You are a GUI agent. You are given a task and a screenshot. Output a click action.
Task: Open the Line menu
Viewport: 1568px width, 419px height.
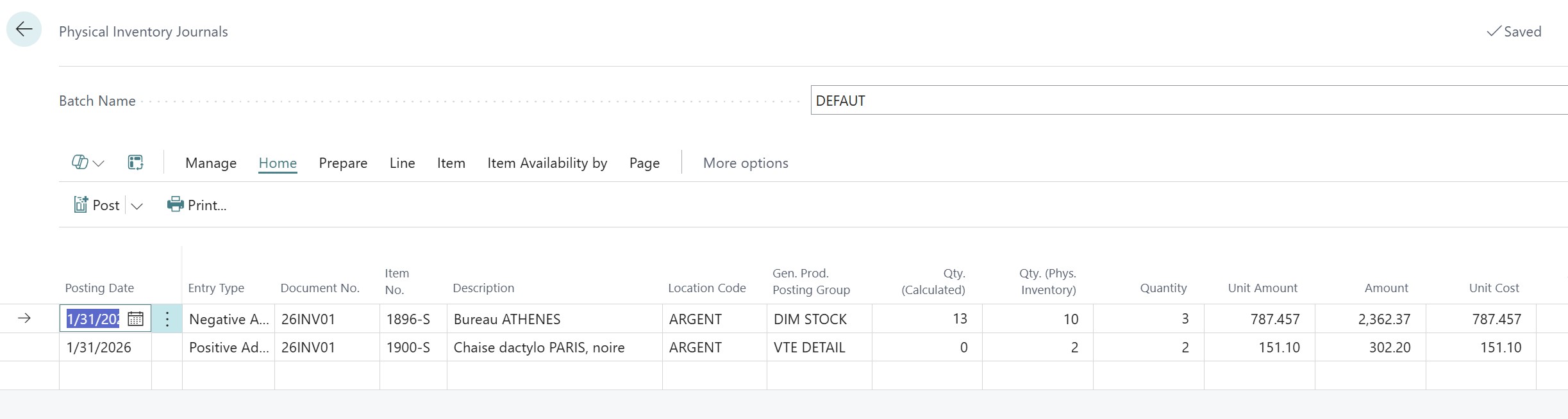pyautogui.click(x=402, y=163)
